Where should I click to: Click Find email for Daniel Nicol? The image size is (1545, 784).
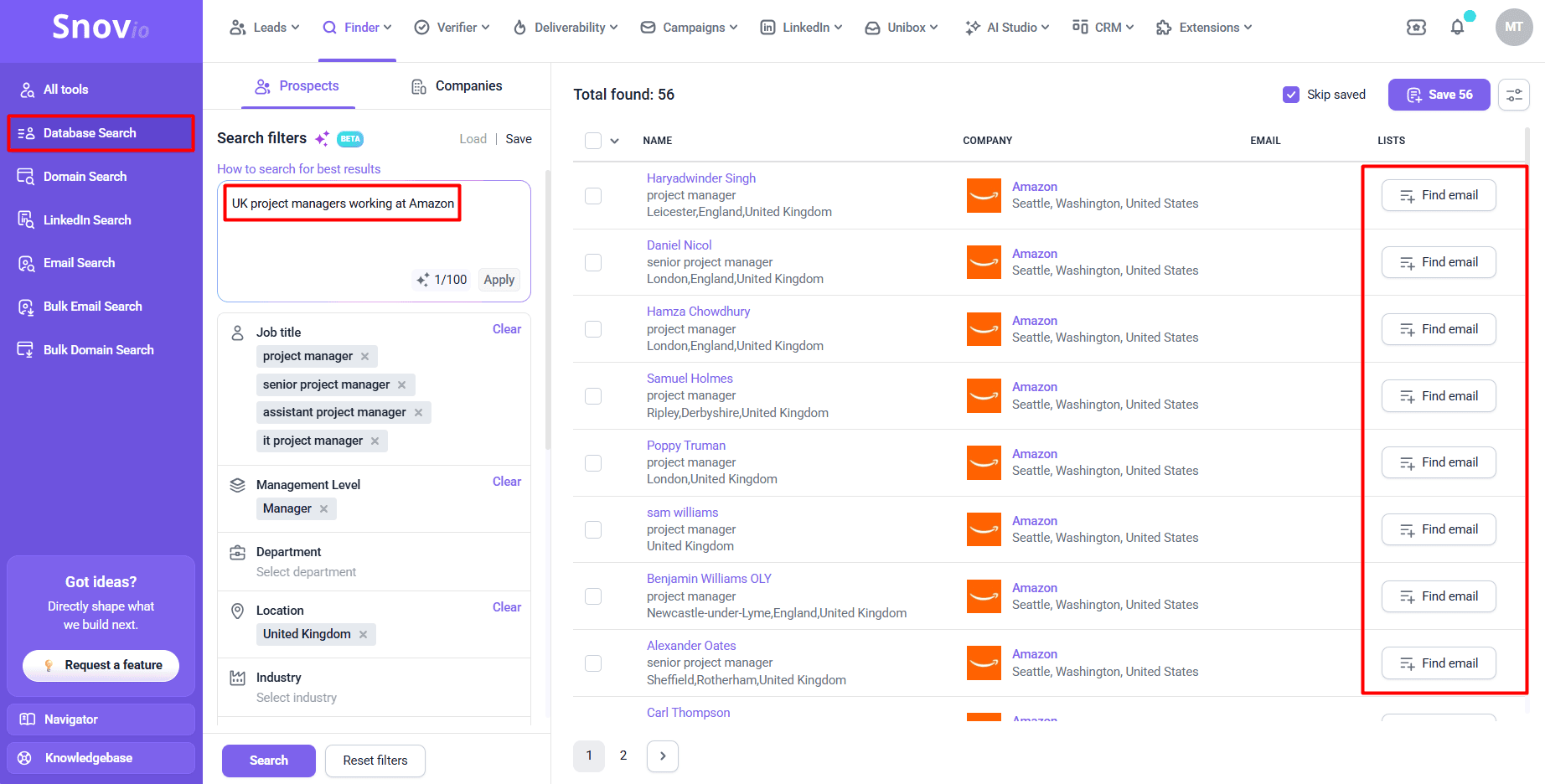1439,262
